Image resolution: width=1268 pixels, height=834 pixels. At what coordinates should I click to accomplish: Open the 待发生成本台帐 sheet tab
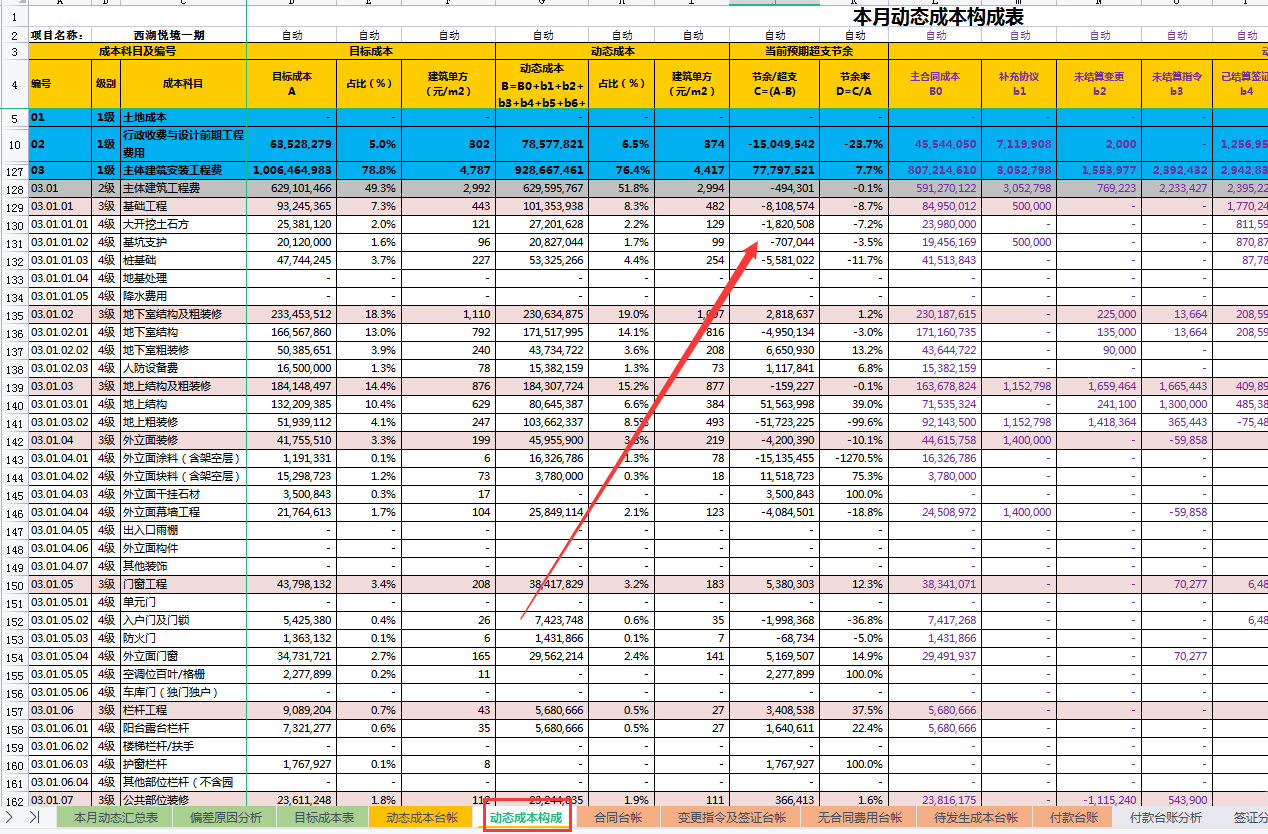tap(975, 817)
